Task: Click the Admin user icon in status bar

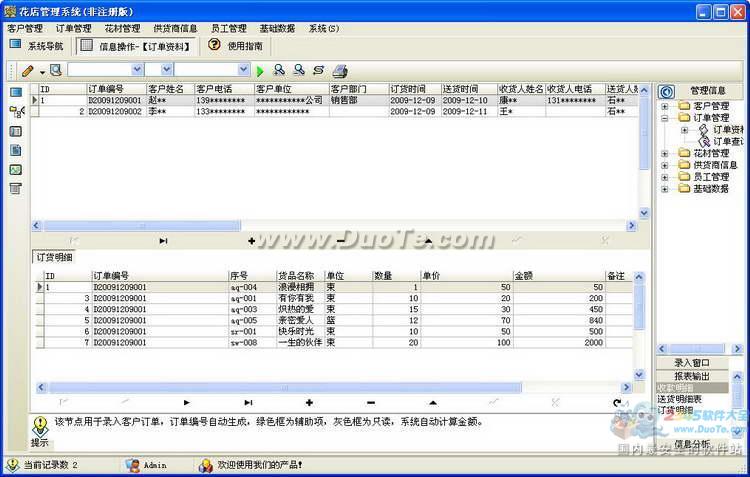Action: click(132, 465)
